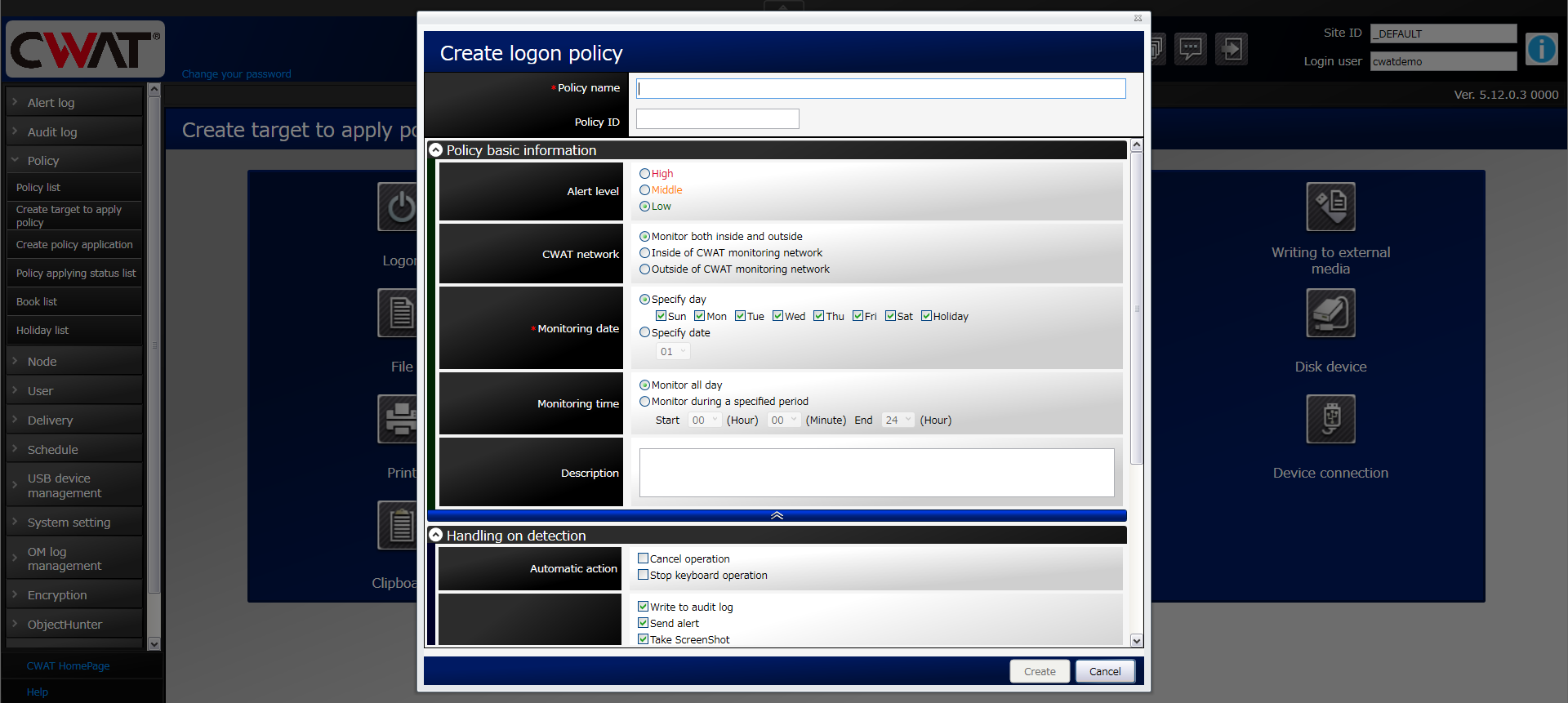Click the CWAT logo
Viewport: 1568px width, 703px height.
(x=86, y=49)
